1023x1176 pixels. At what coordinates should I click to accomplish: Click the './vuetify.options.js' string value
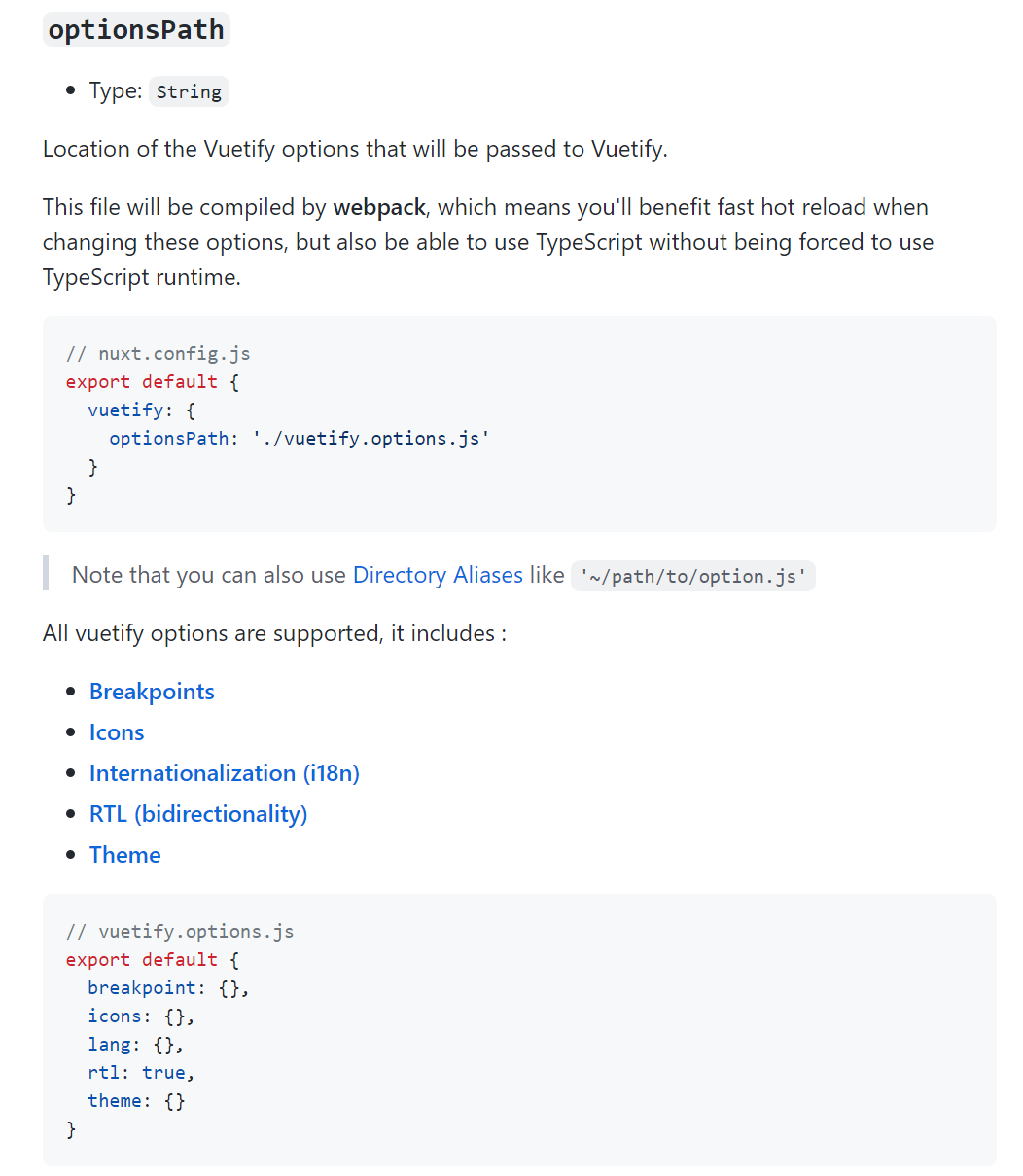pyautogui.click(x=370, y=438)
